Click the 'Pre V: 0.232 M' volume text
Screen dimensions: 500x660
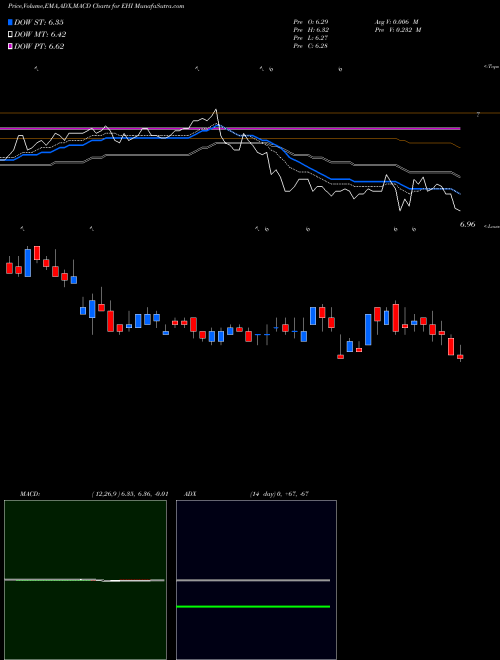pos(397,30)
